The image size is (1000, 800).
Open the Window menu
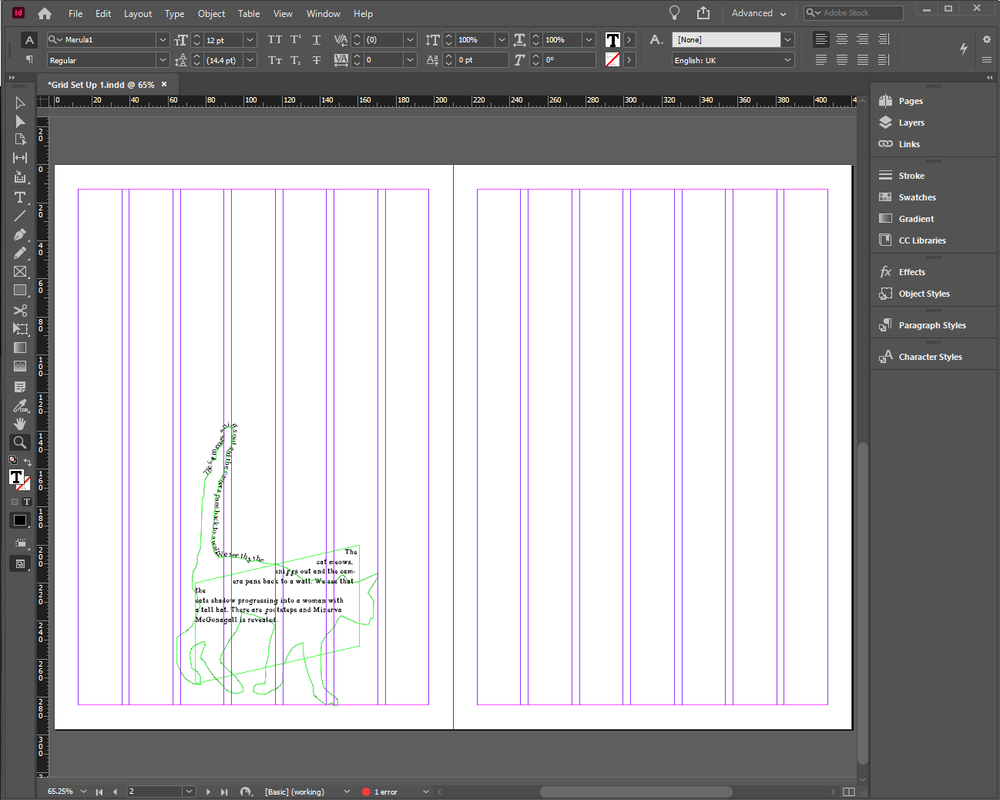pos(323,14)
